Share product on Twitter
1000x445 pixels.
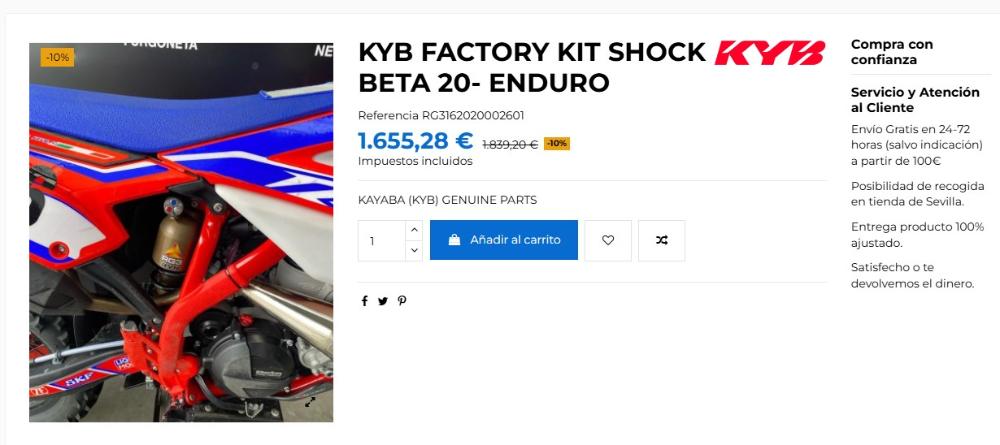382,301
